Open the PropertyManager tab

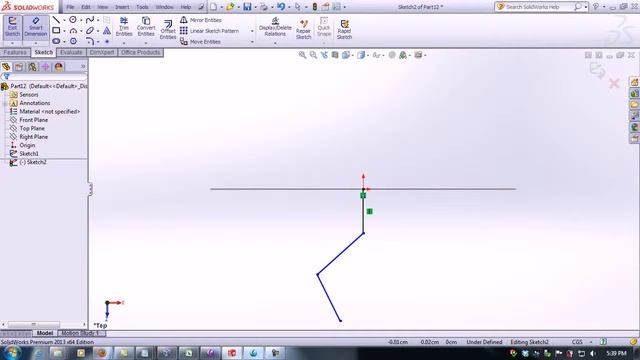tap(19, 67)
